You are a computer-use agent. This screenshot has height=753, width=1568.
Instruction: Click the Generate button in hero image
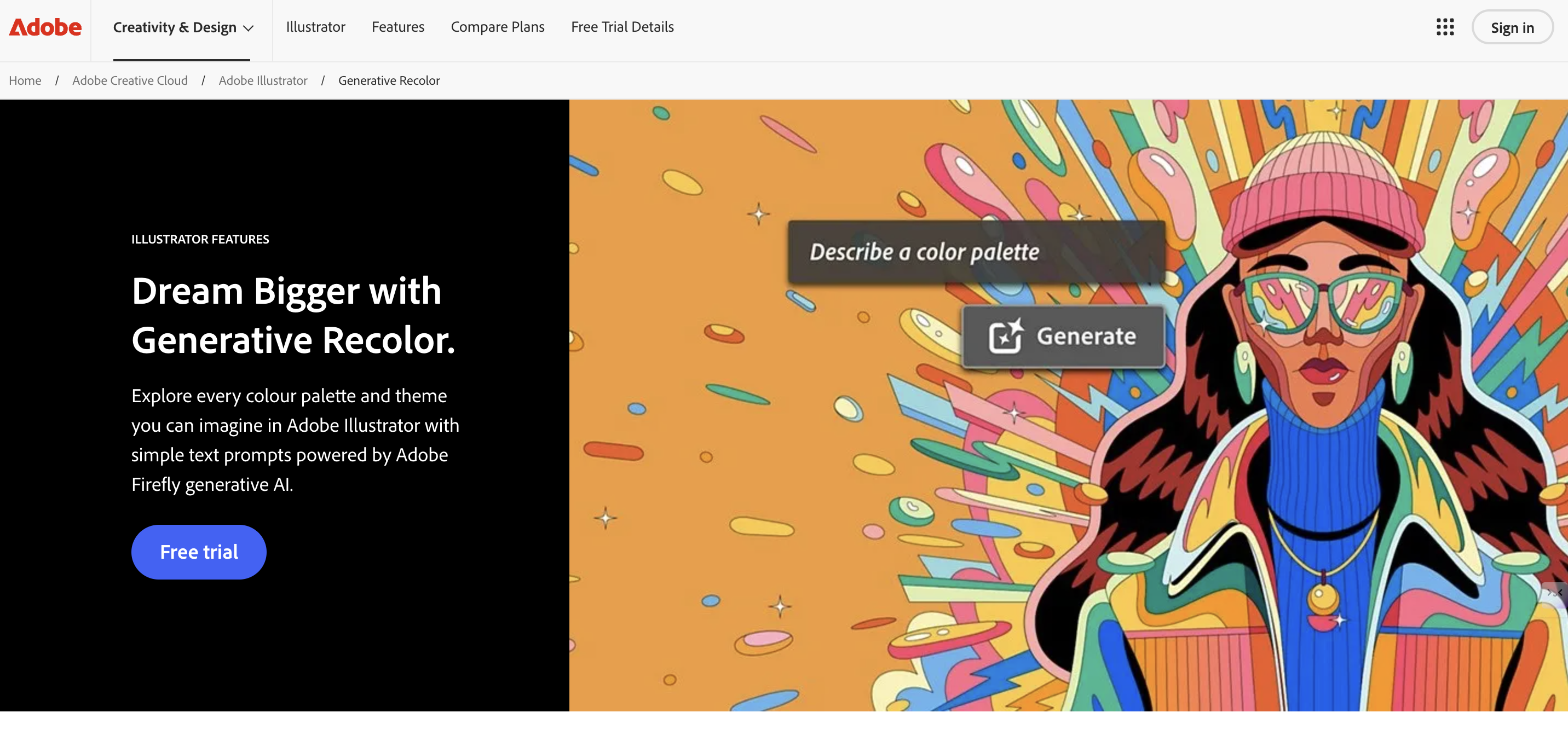1063,336
